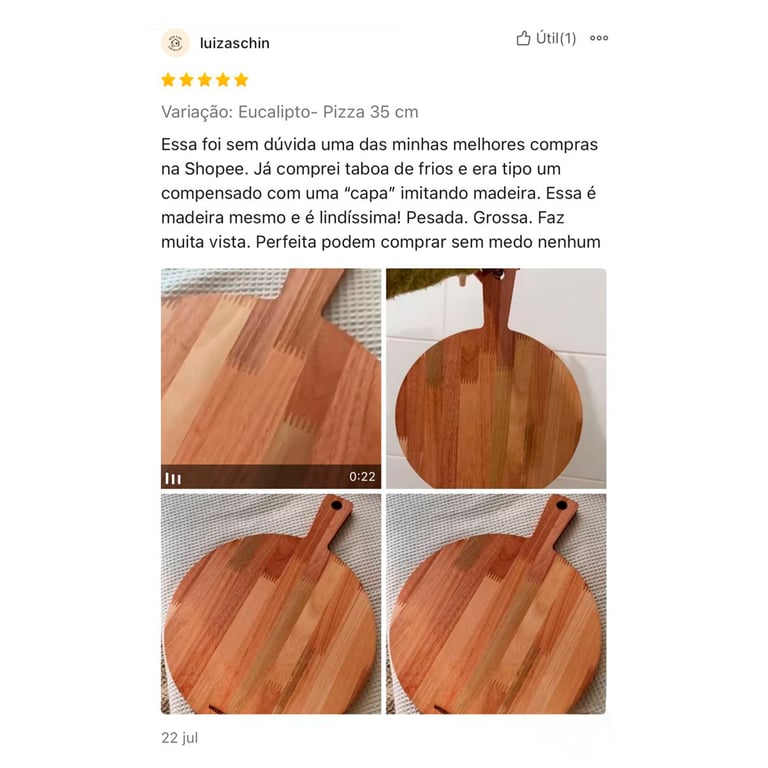Image resolution: width=768 pixels, height=768 pixels.
Task: Open photo of board hanging on tiled wall
Action: [x=496, y=378]
